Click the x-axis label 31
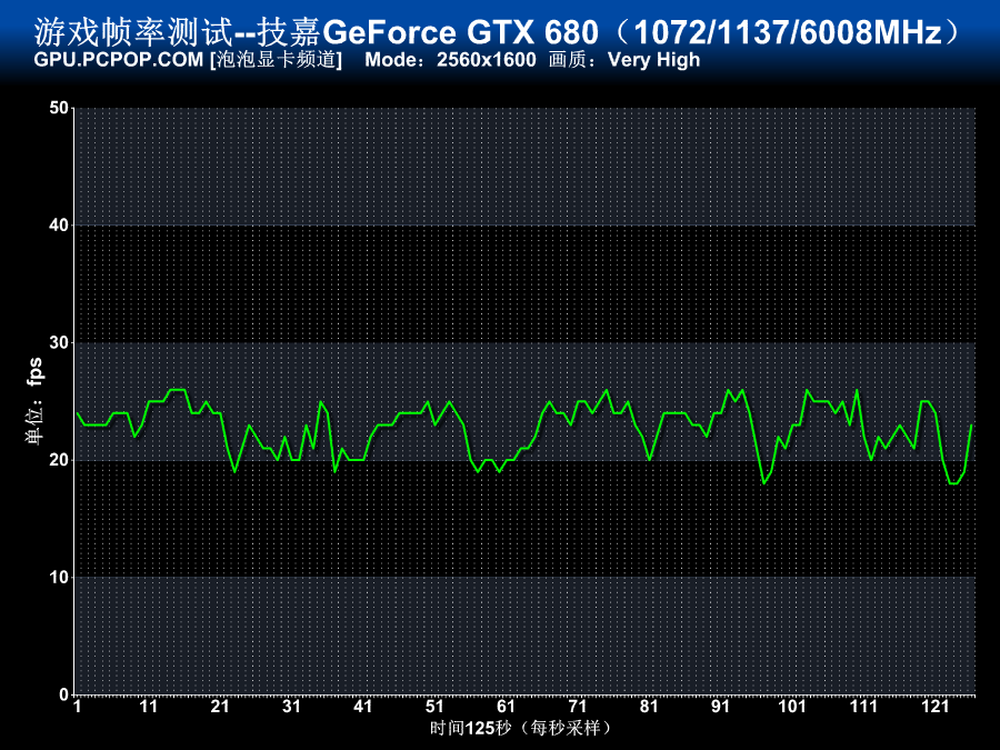The width and height of the screenshot is (1000, 750). [x=291, y=707]
